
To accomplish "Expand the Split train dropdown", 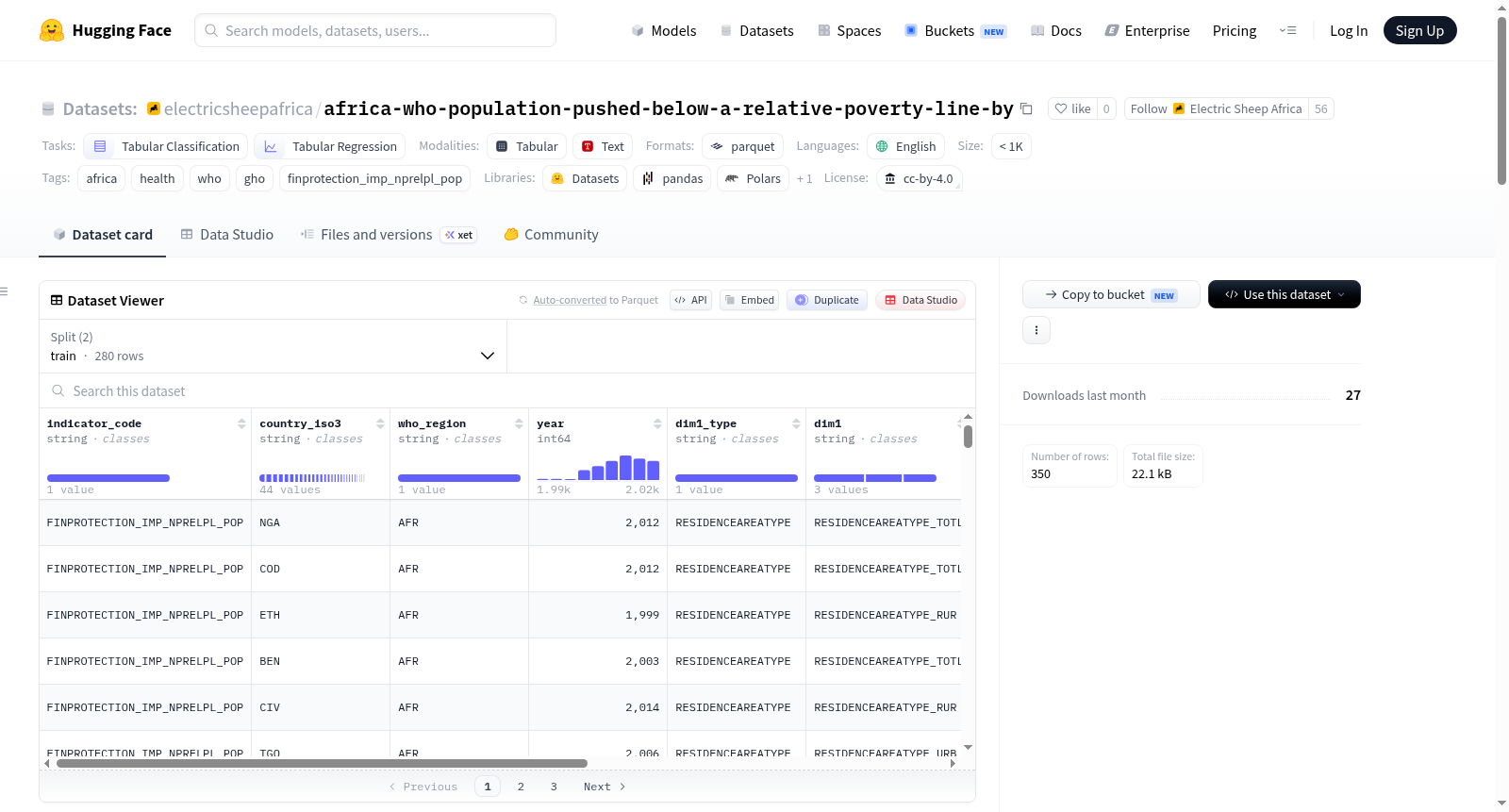I will point(273,346).
